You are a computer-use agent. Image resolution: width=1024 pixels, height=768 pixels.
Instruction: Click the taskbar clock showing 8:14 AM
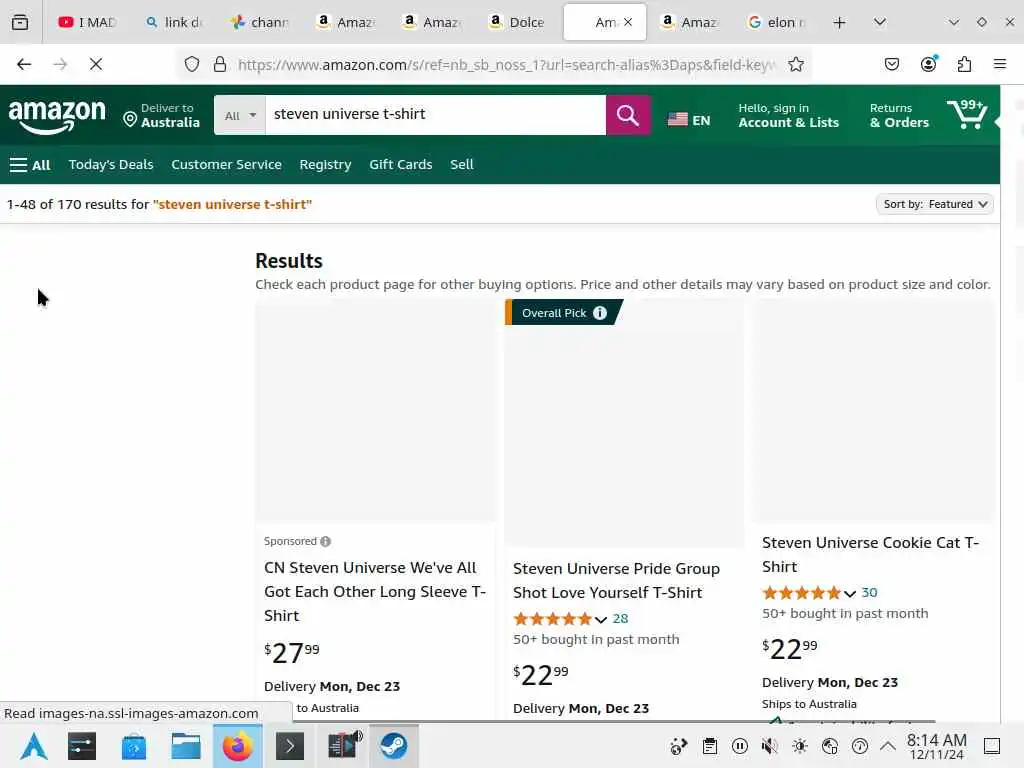tap(936, 746)
